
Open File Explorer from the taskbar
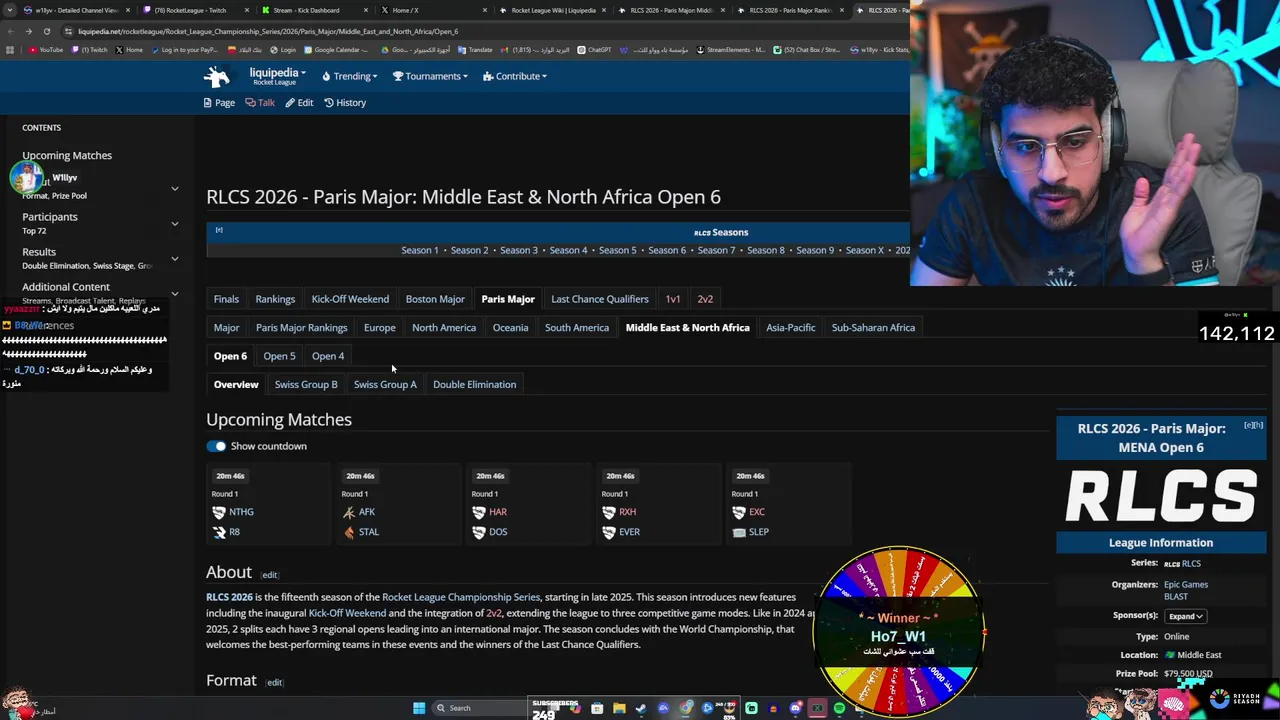tap(619, 708)
